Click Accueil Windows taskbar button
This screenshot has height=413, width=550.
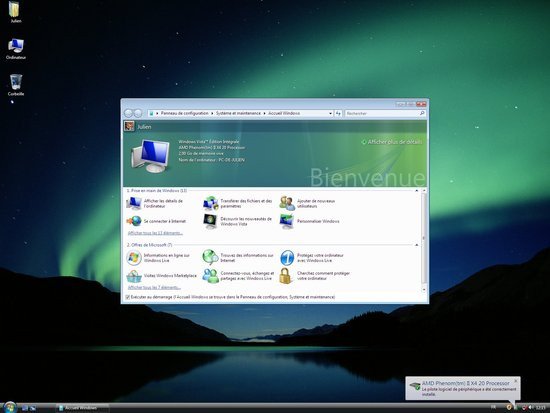click(83, 408)
